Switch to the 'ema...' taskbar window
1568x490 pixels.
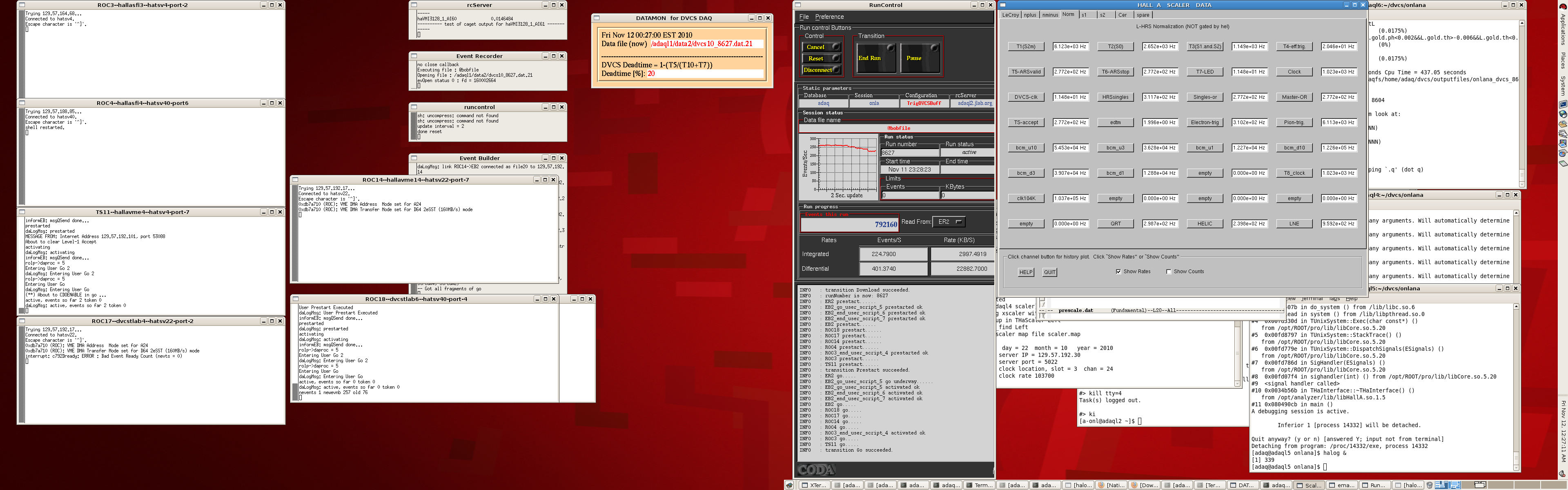point(1341,485)
